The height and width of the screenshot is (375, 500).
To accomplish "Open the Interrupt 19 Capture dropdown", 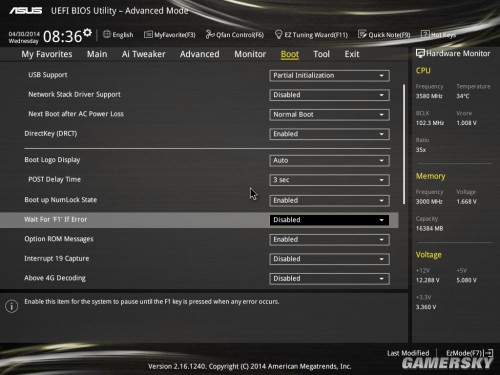I will (x=329, y=259).
